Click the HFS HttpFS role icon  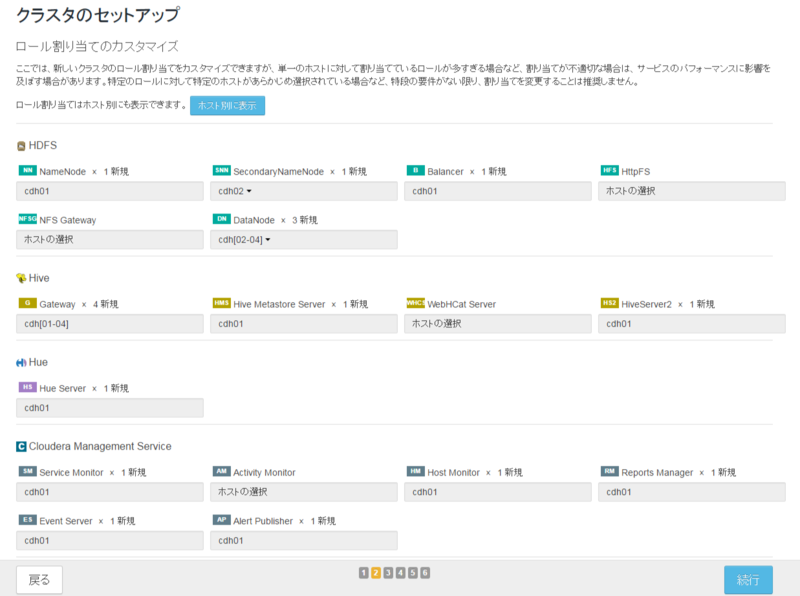click(x=609, y=170)
